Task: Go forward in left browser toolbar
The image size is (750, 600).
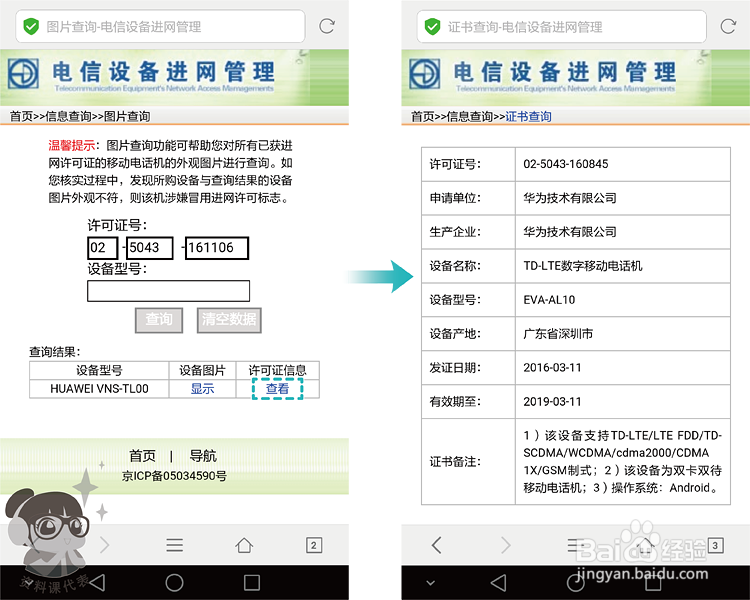Action: (105, 545)
